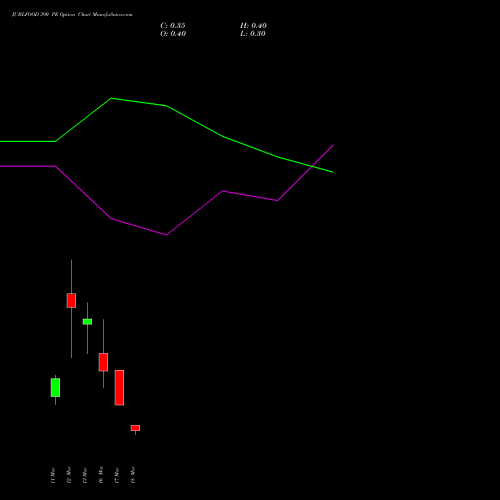Click the close value "C: 0.35"
This screenshot has width=500, height=500.
[173, 26]
